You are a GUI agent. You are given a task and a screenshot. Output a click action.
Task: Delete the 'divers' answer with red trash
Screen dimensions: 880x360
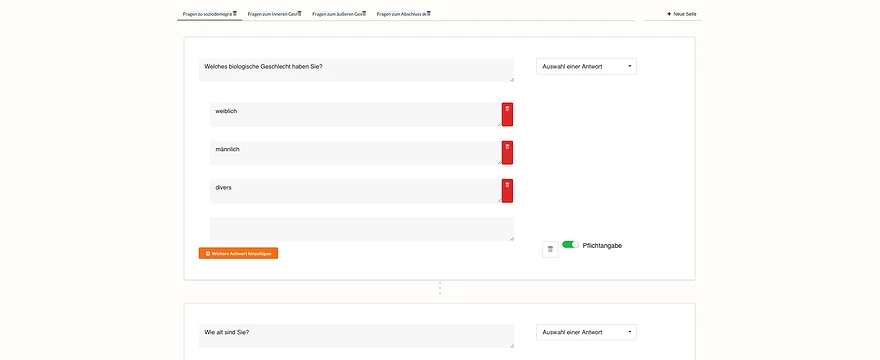(507, 191)
